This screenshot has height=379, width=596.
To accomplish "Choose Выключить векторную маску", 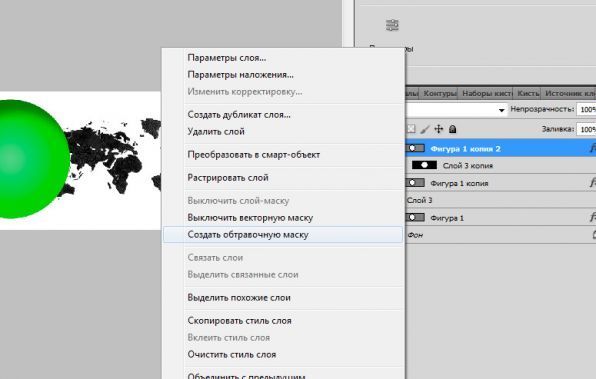I will (x=250, y=218).
